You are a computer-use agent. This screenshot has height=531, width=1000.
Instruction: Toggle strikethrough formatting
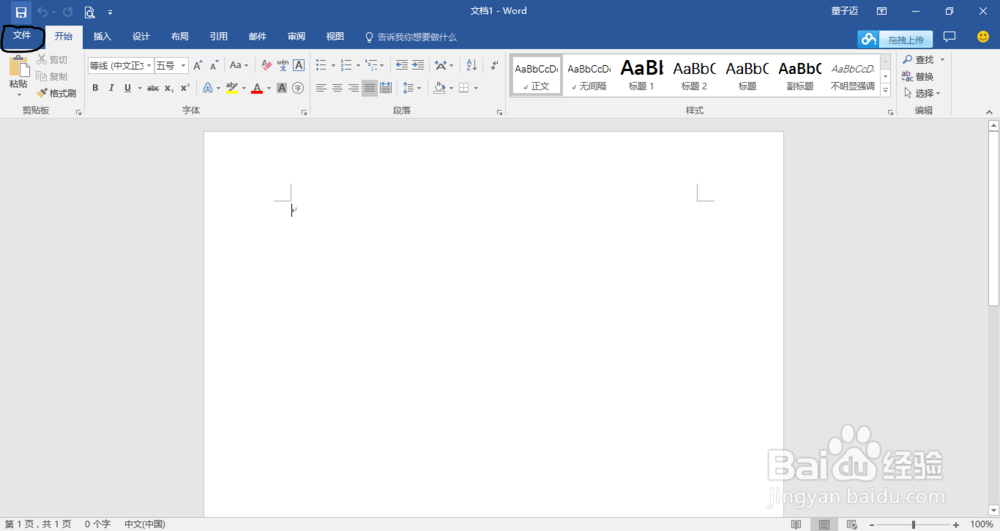152,88
